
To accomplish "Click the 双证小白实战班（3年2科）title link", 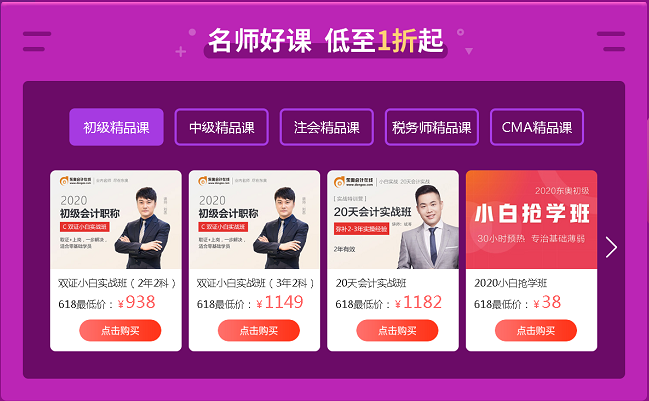I will tap(255, 283).
